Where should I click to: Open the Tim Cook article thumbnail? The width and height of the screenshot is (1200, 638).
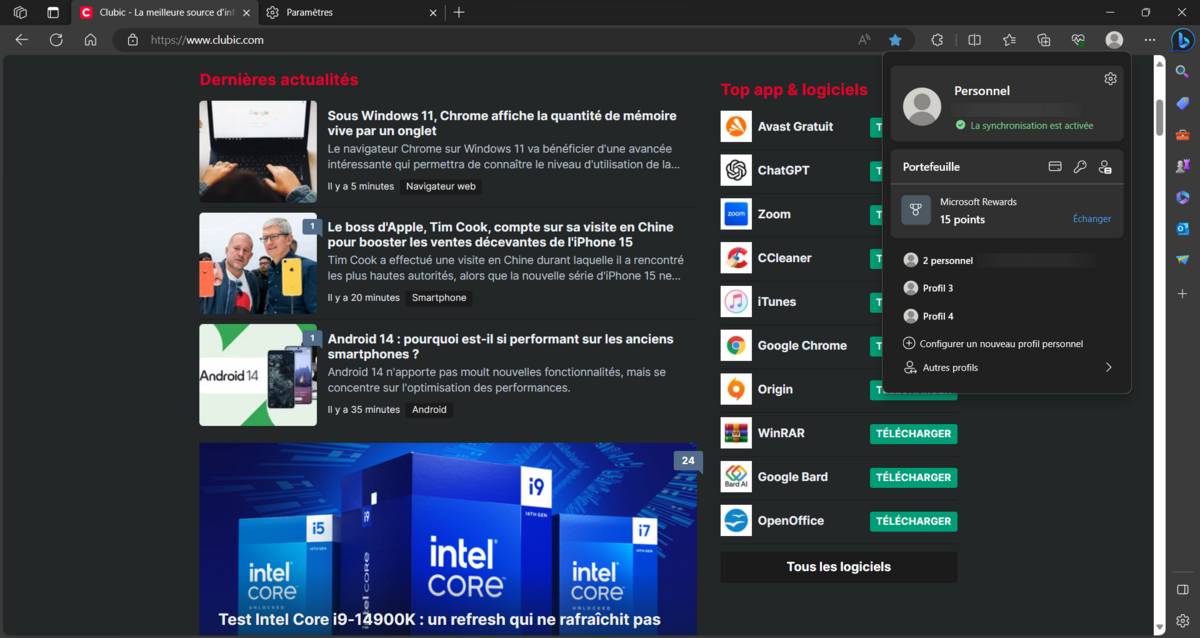258,263
